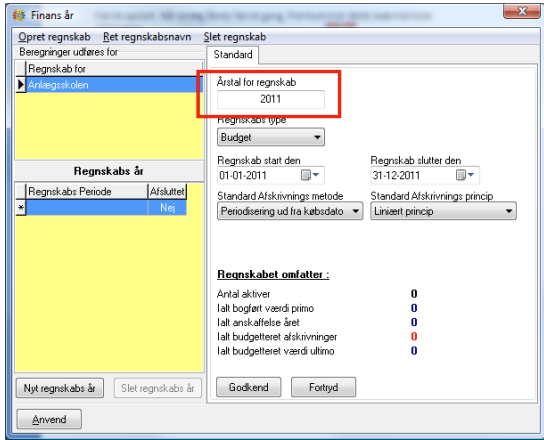Click the Fortryd button

pos(323,387)
